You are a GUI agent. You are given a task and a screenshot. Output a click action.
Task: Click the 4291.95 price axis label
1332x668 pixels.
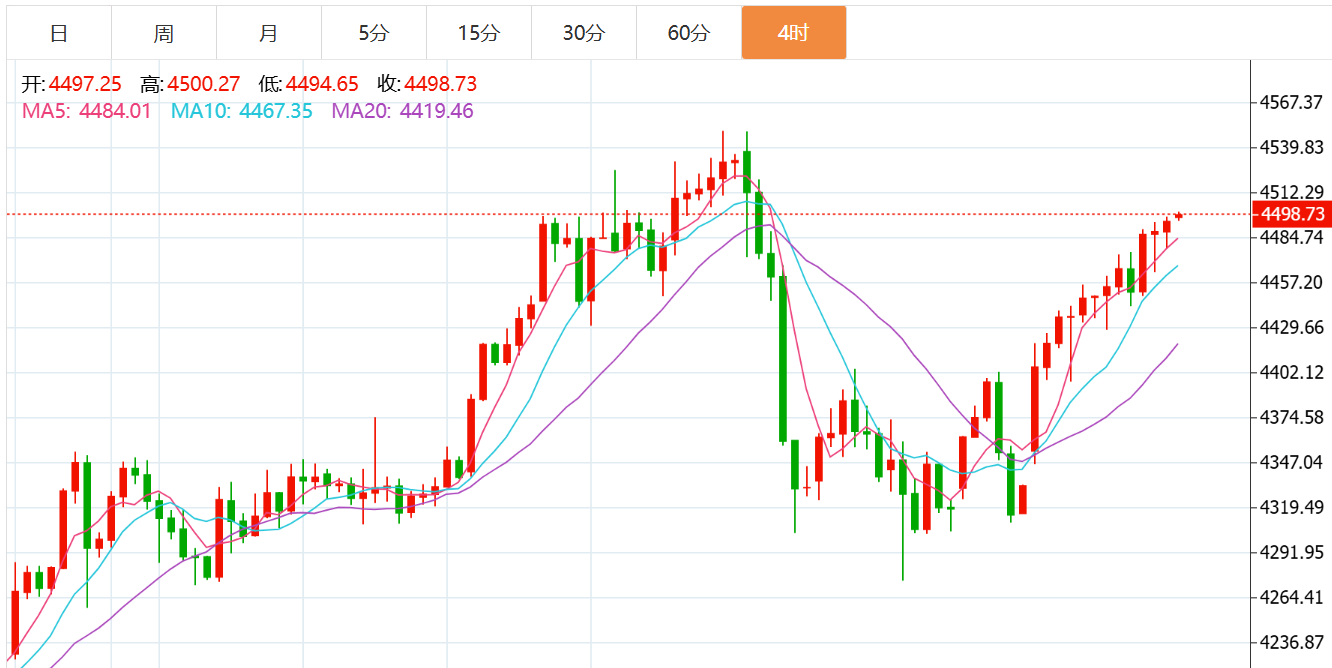(1292, 552)
